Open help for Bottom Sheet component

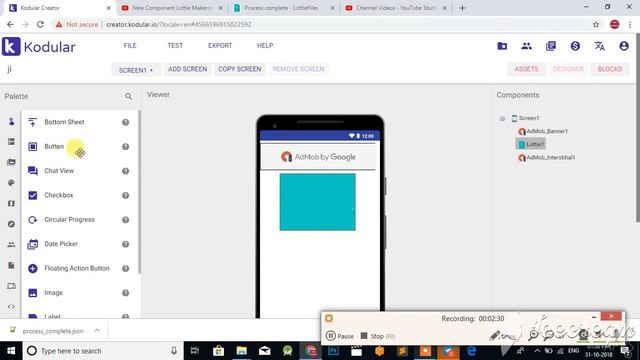(x=125, y=122)
